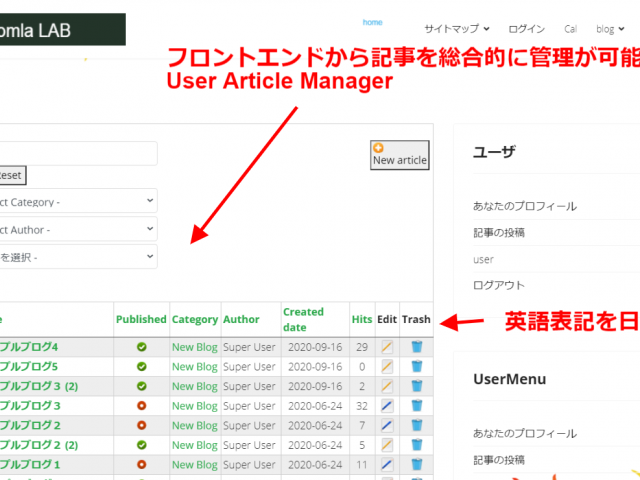This screenshot has height=480, width=640.
Task: Click ログアウト in ユーザ module
Action: click(499, 285)
